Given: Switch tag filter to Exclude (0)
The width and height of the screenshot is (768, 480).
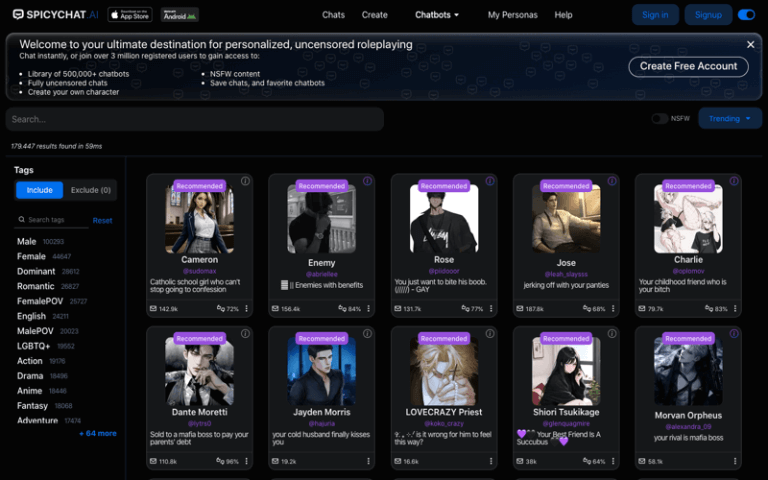Looking at the screenshot, I should coord(91,190).
